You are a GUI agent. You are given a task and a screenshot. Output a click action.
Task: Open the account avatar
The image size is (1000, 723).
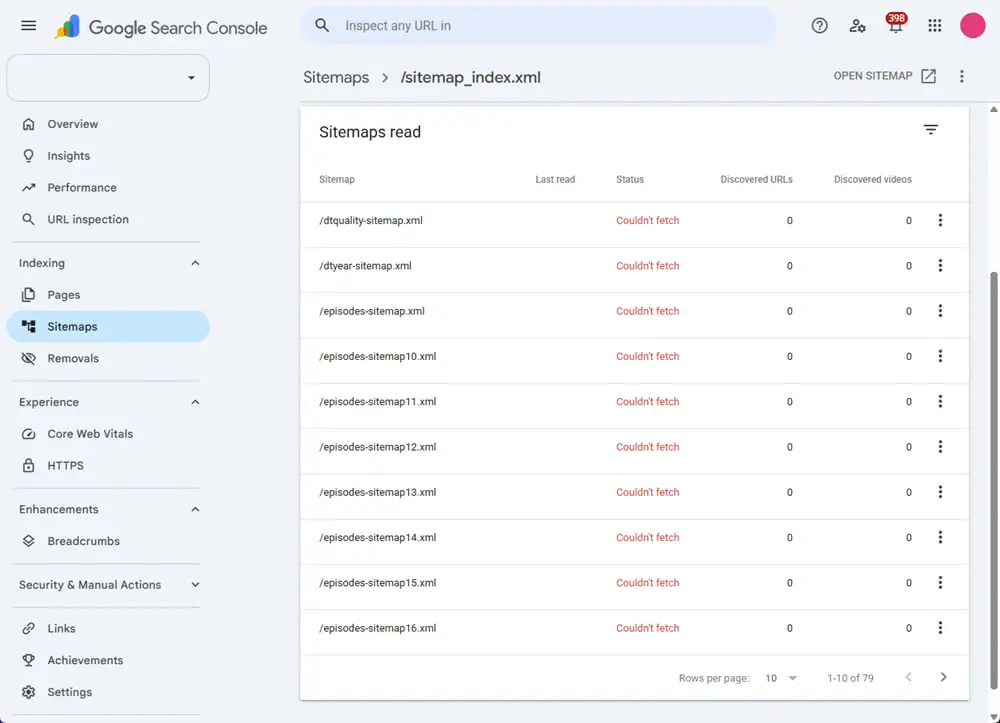coord(973,26)
